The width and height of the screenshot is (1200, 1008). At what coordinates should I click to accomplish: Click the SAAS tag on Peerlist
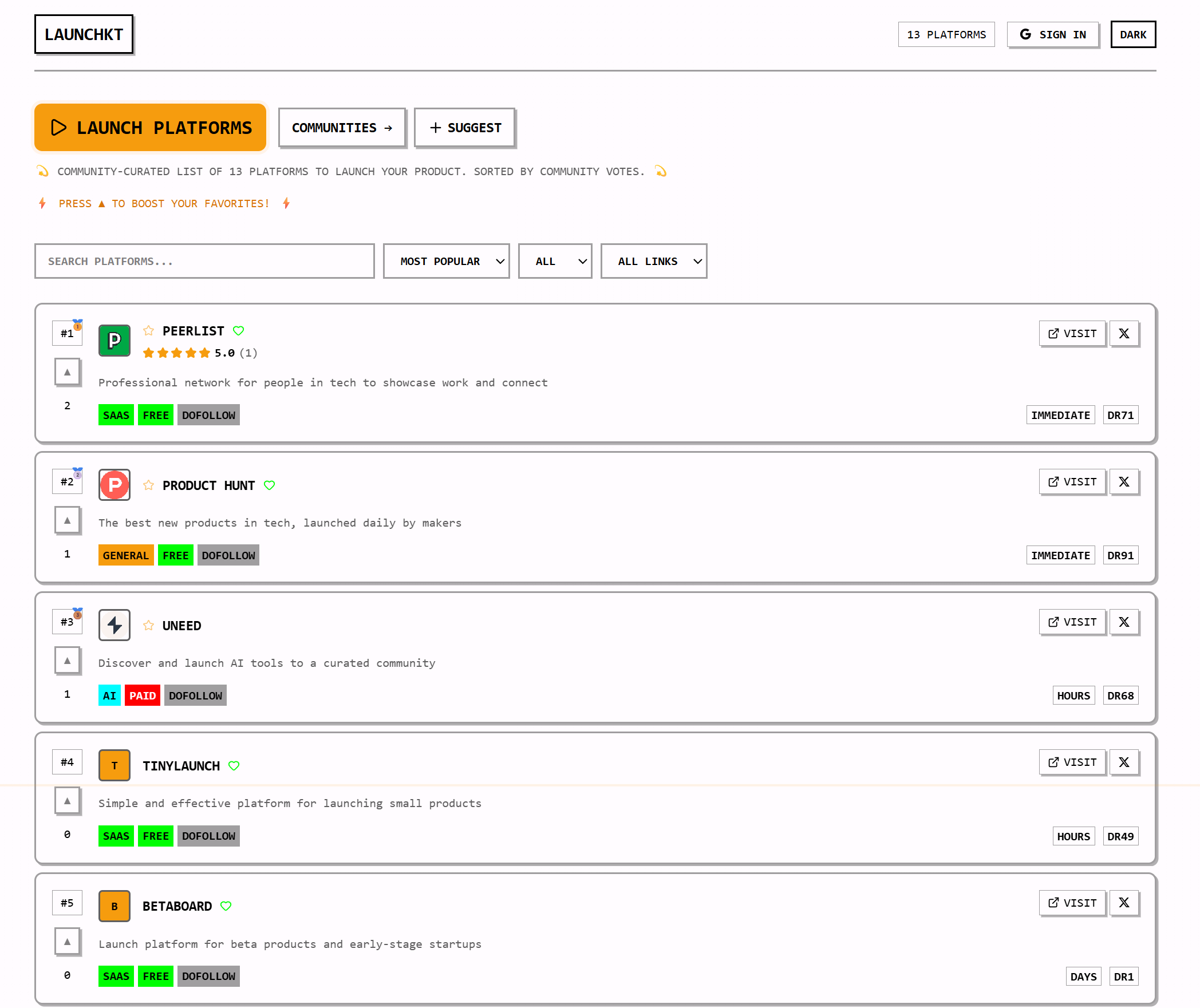tap(116, 415)
